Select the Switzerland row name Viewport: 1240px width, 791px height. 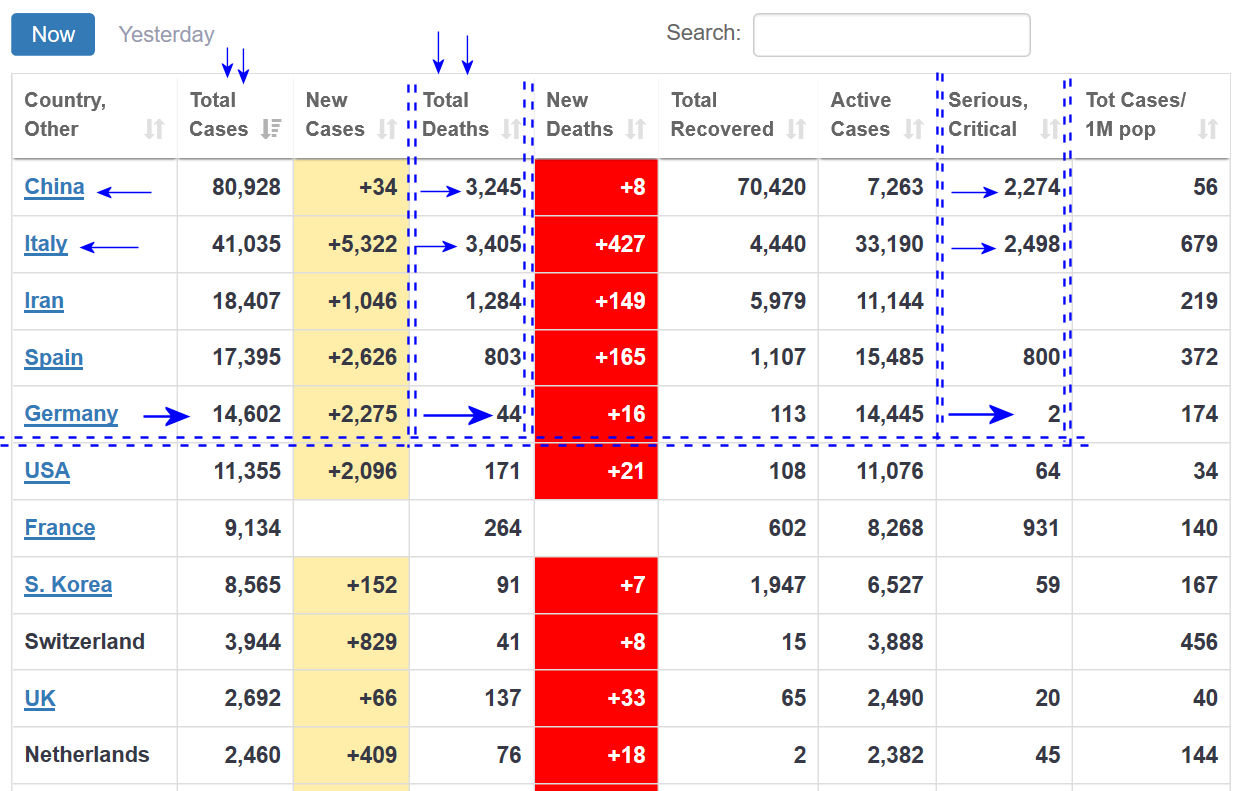coord(85,642)
